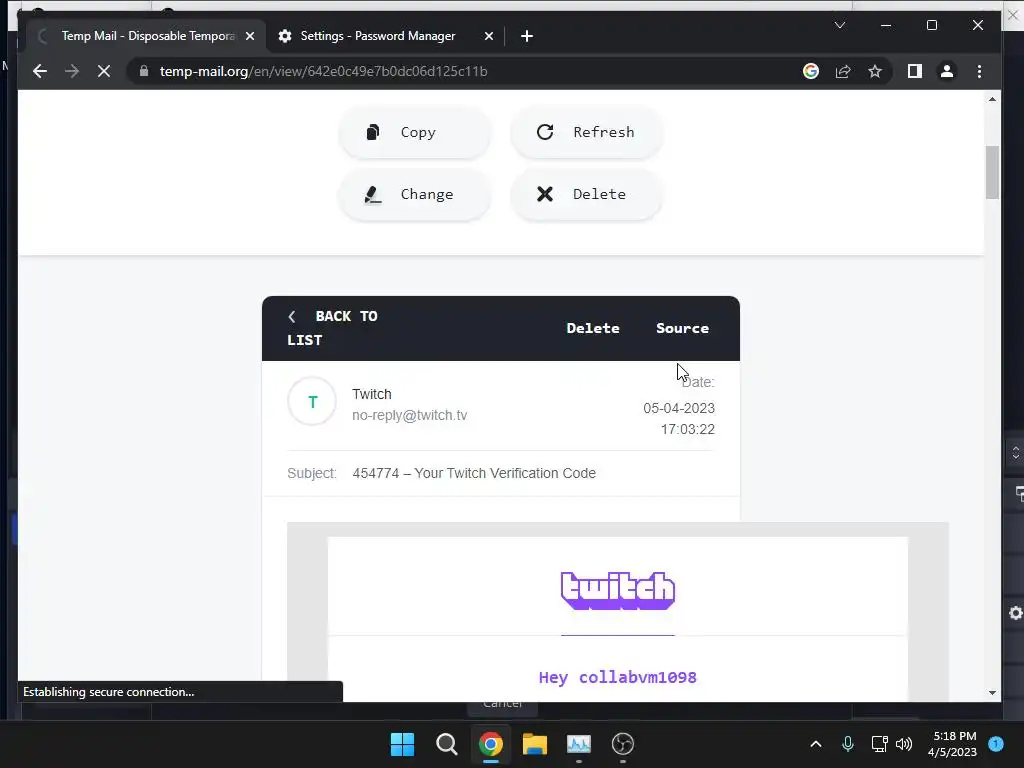Open OBS Studio from taskbar
This screenshot has height=768, width=1024.
[x=623, y=744]
